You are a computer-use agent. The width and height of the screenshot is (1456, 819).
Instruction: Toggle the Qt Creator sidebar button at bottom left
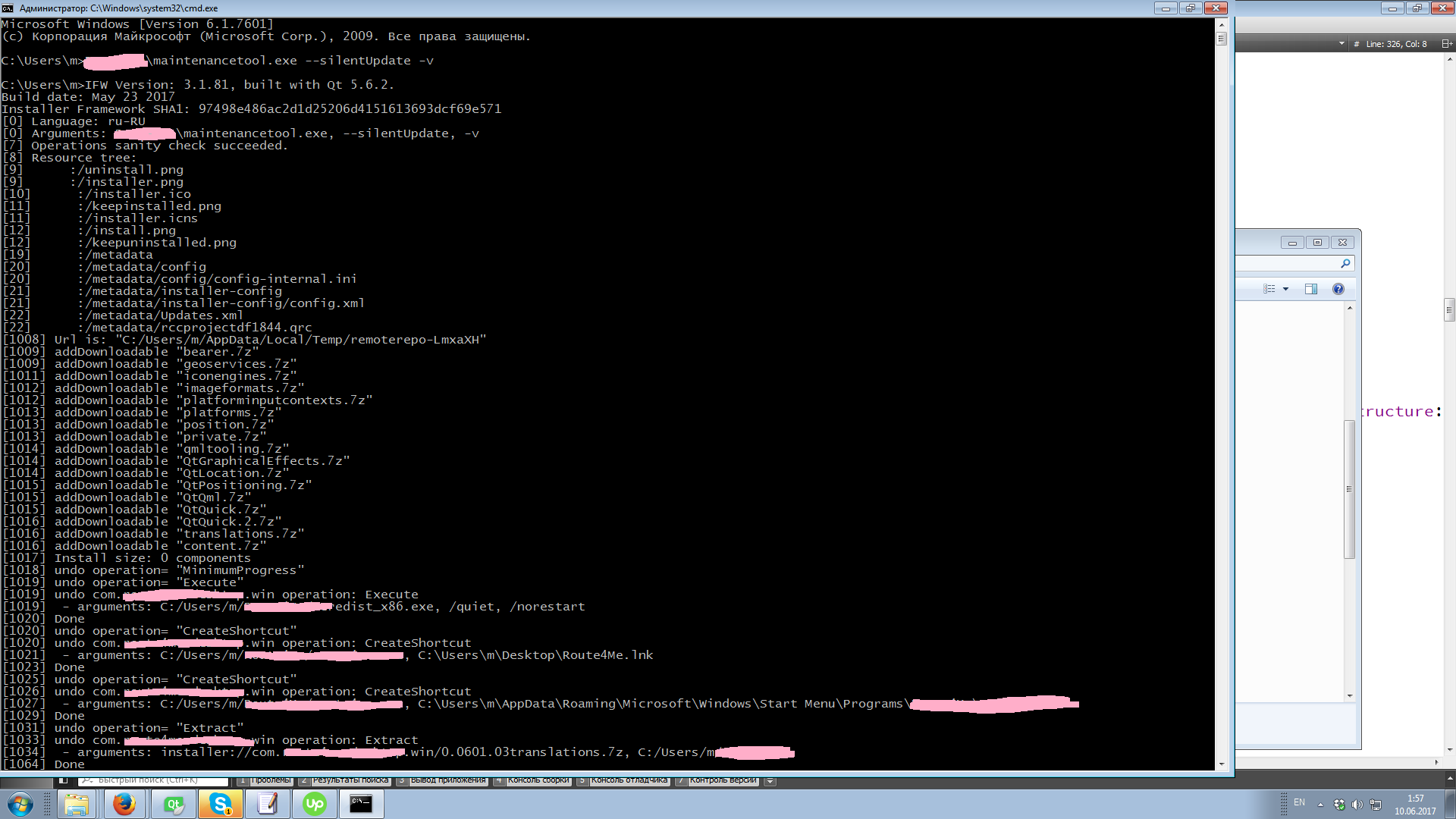pyautogui.click(x=64, y=780)
